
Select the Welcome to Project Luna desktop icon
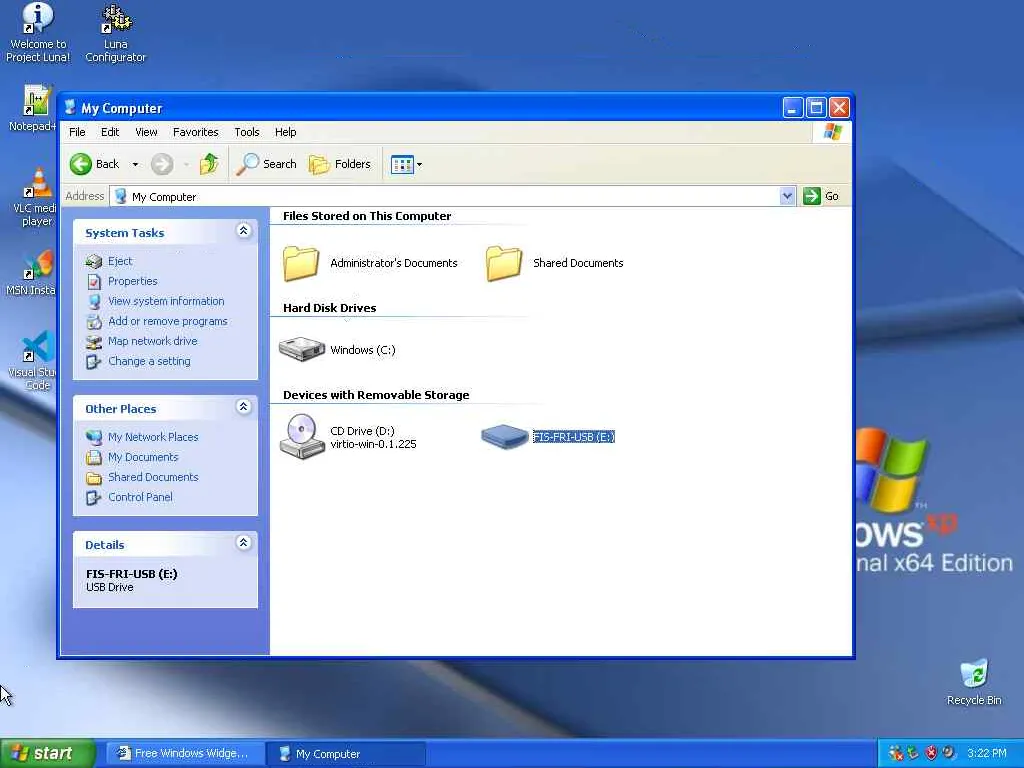(38, 33)
